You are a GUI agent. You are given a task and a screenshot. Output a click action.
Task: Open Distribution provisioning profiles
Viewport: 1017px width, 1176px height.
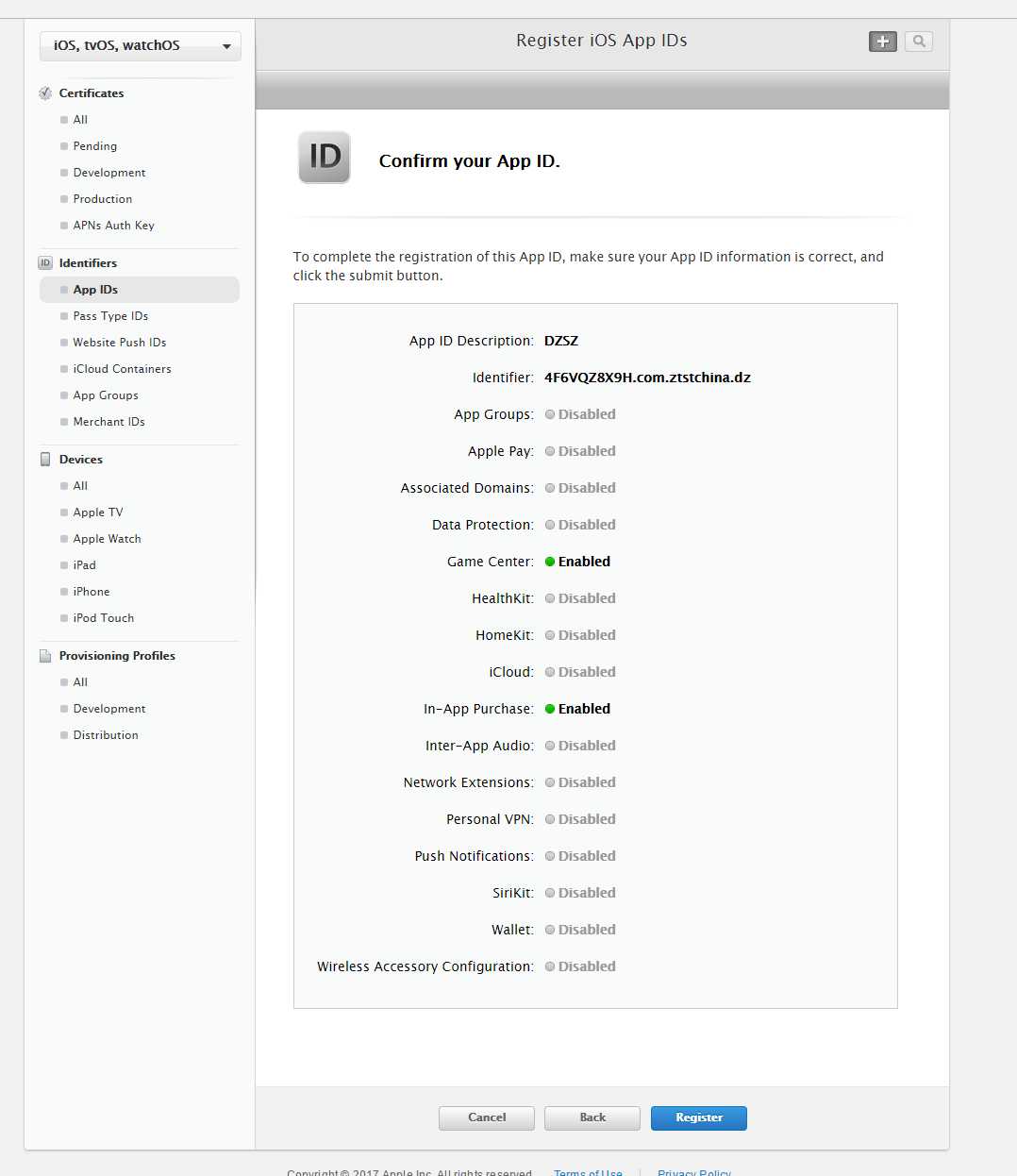[x=106, y=735]
